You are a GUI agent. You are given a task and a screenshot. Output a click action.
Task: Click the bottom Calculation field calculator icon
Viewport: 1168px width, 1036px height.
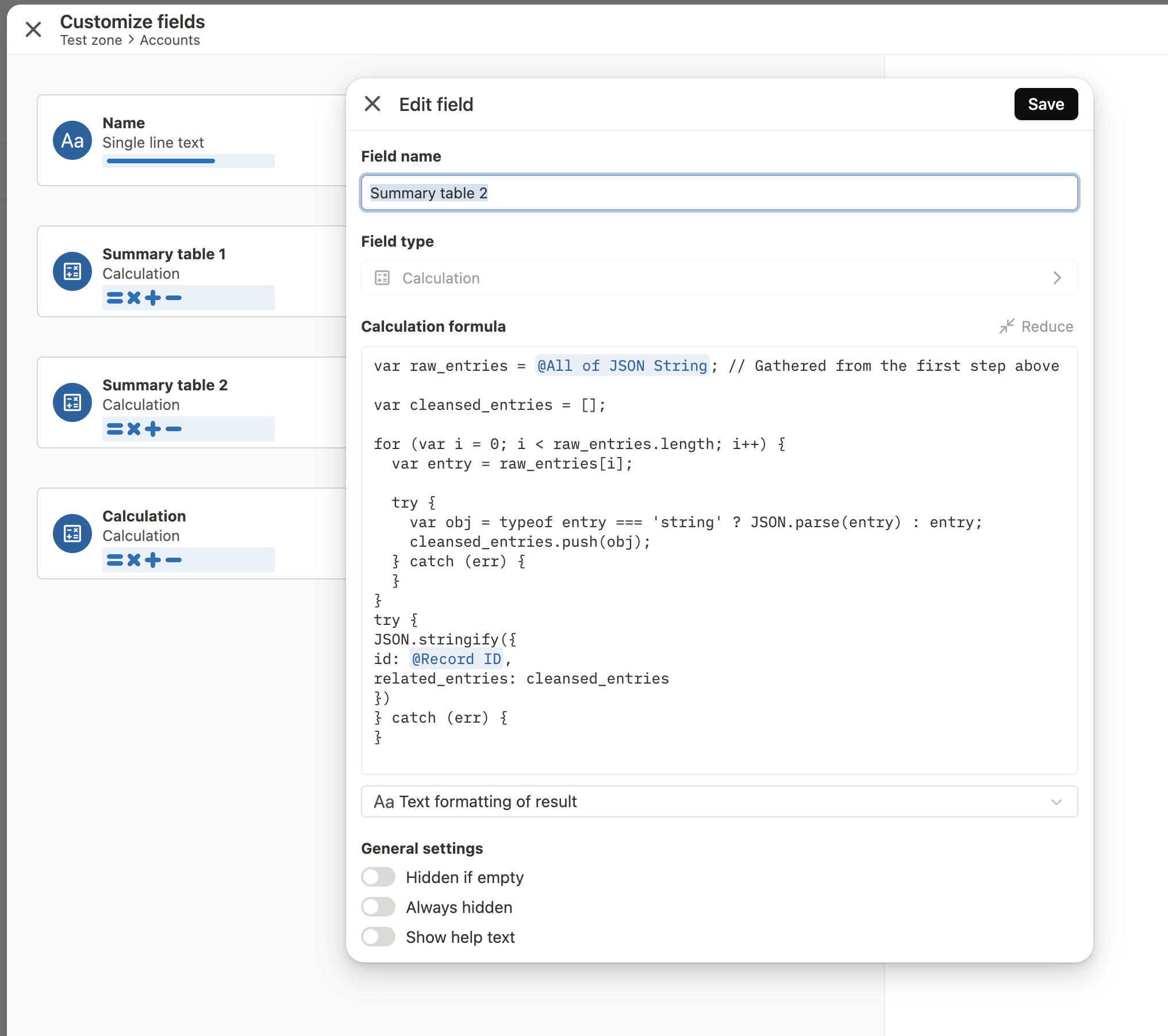point(72,534)
